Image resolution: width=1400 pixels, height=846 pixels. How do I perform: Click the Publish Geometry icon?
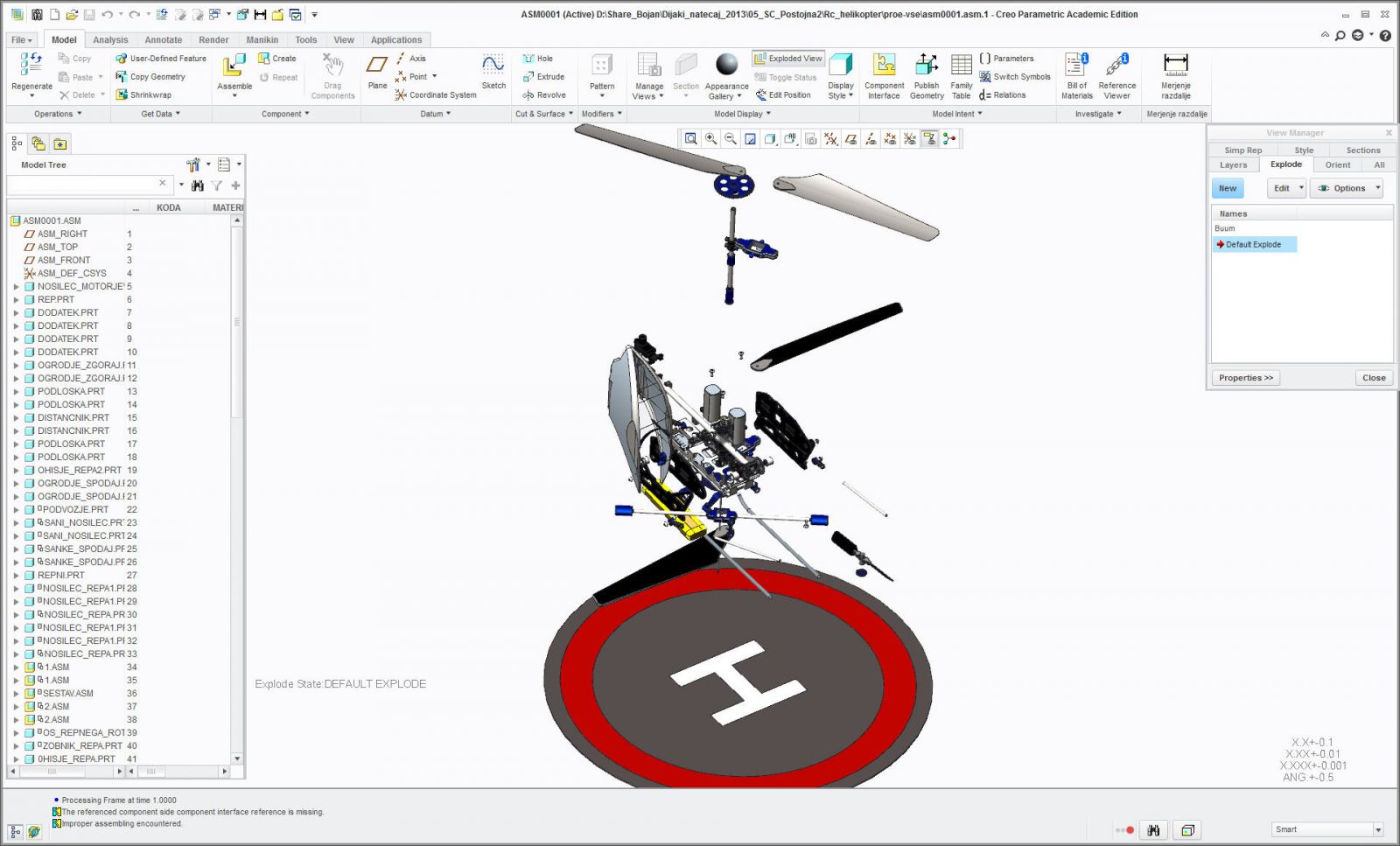coord(926,65)
